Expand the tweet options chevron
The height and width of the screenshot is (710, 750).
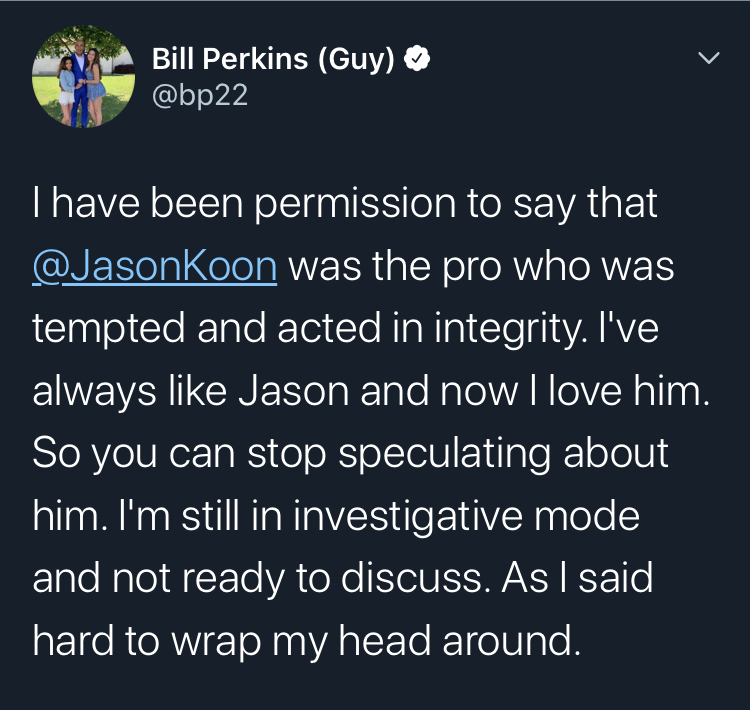pyautogui.click(x=708, y=60)
